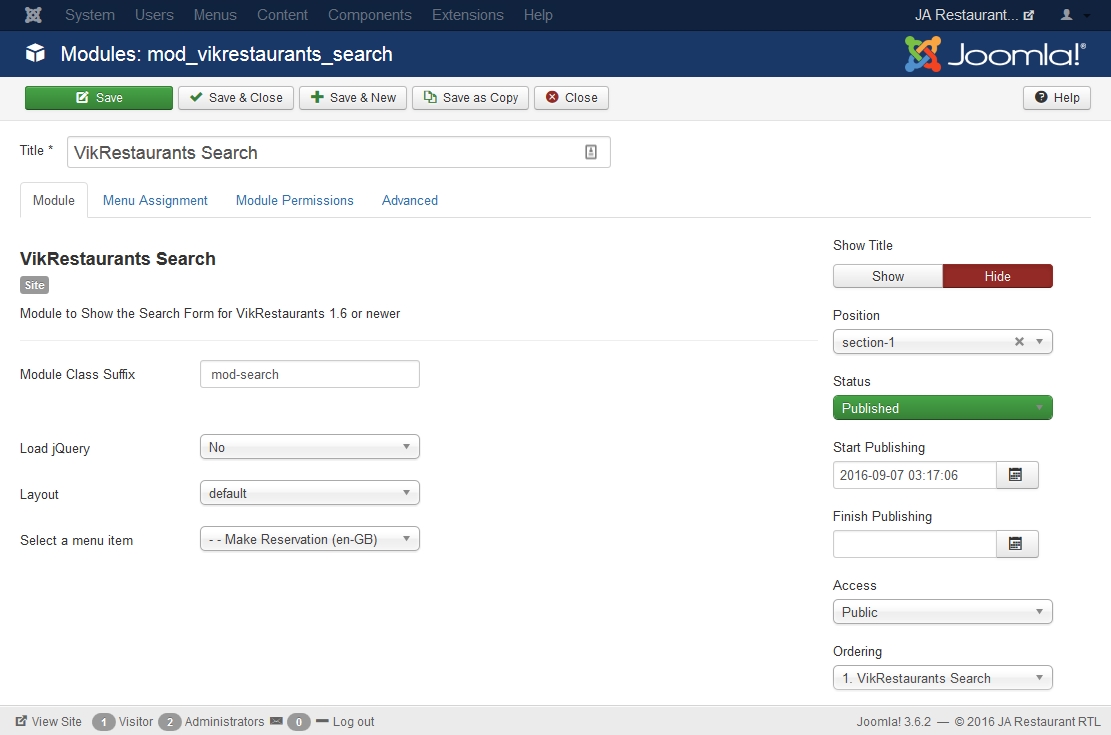Click the Joomla! brand logo
The image size is (1111, 735).
[x=995, y=55]
